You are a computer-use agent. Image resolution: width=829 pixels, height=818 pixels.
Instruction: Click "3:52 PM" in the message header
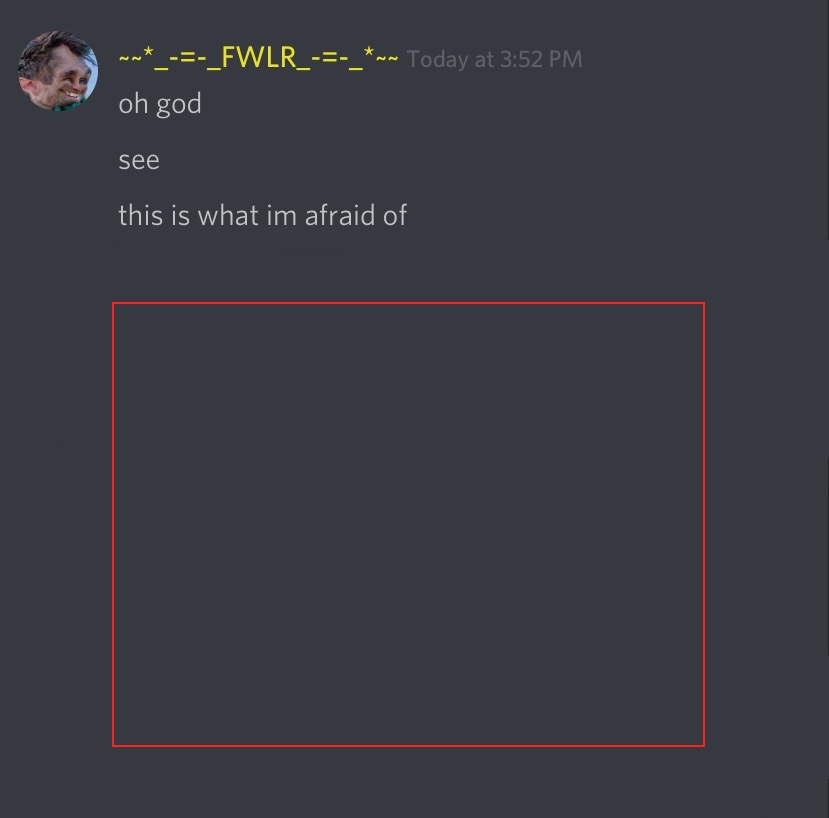click(540, 59)
